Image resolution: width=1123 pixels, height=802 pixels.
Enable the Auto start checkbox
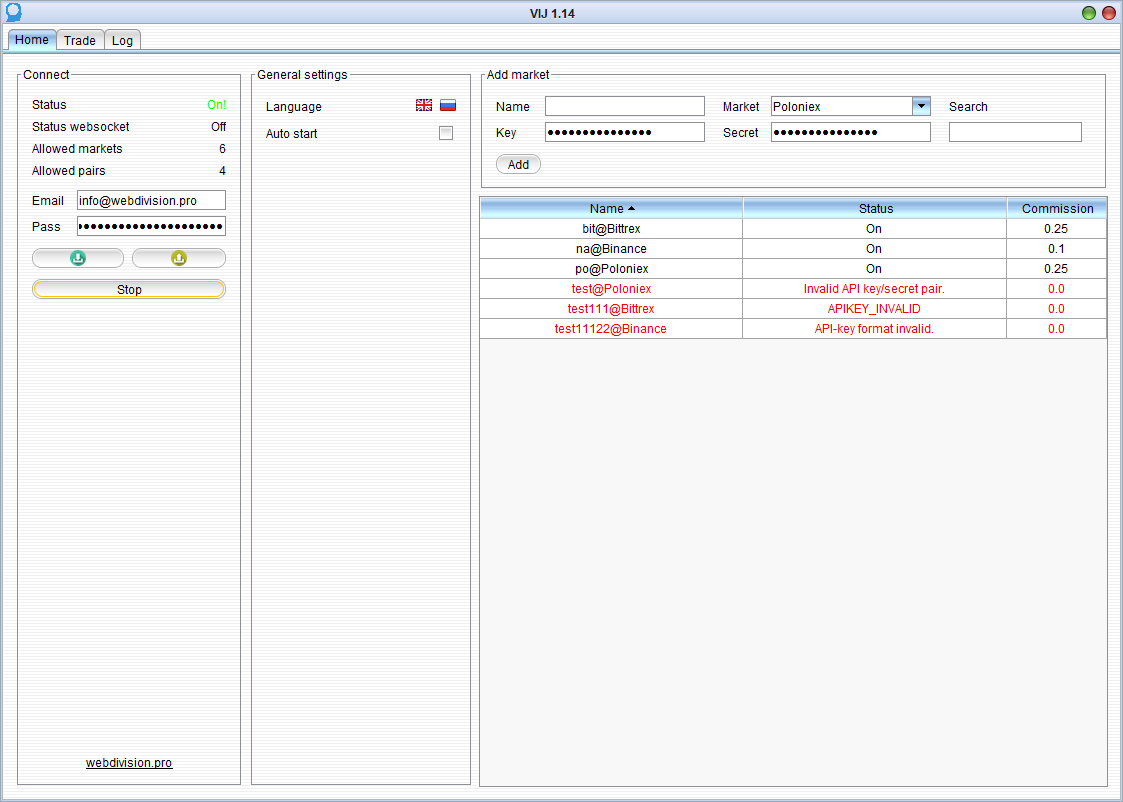click(446, 133)
